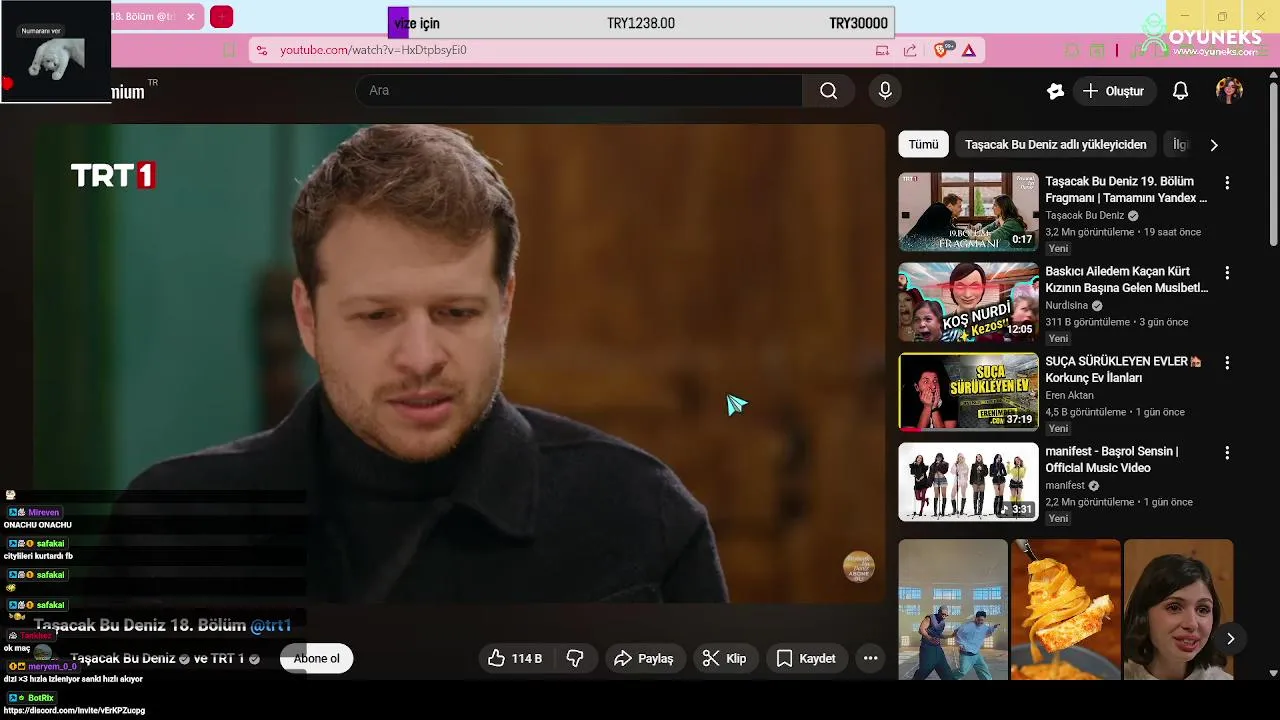The height and width of the screenshot is (720, 1280).
Task: Click the SUÇA SÜRÜKLEYEN EVLER video title
Action: 1123,370
